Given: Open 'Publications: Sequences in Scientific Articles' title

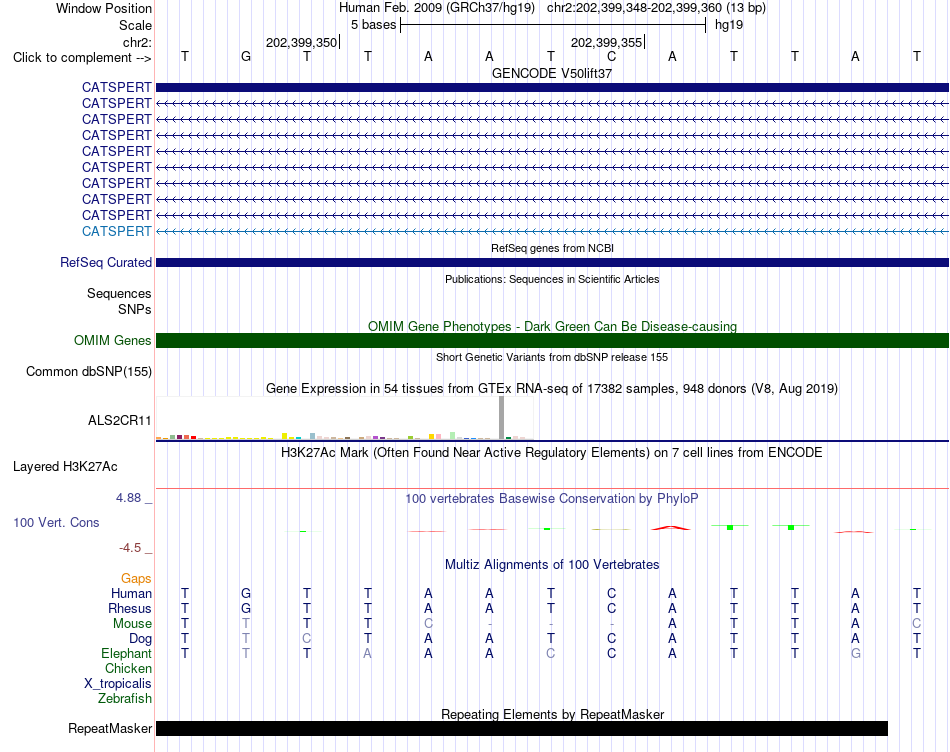Looking at the screenshot, I should click(552, 279).
